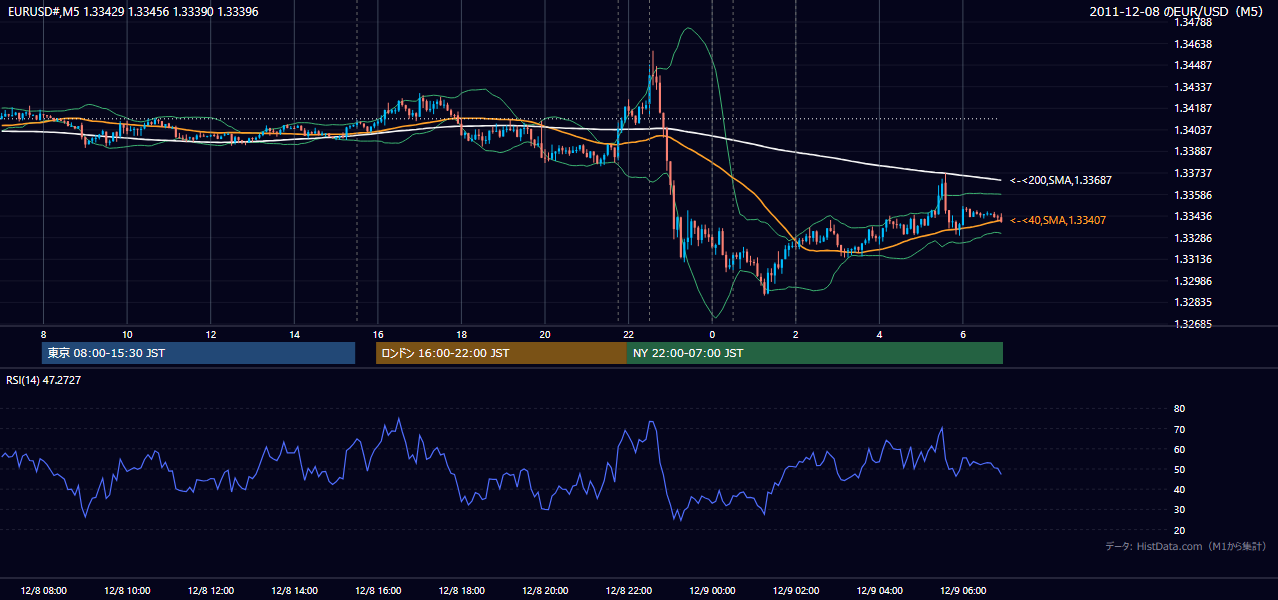The width and height of the screenshot is (1278, 600).
Task: Click price axis value 1.34638
Action: pos(1194,45)
